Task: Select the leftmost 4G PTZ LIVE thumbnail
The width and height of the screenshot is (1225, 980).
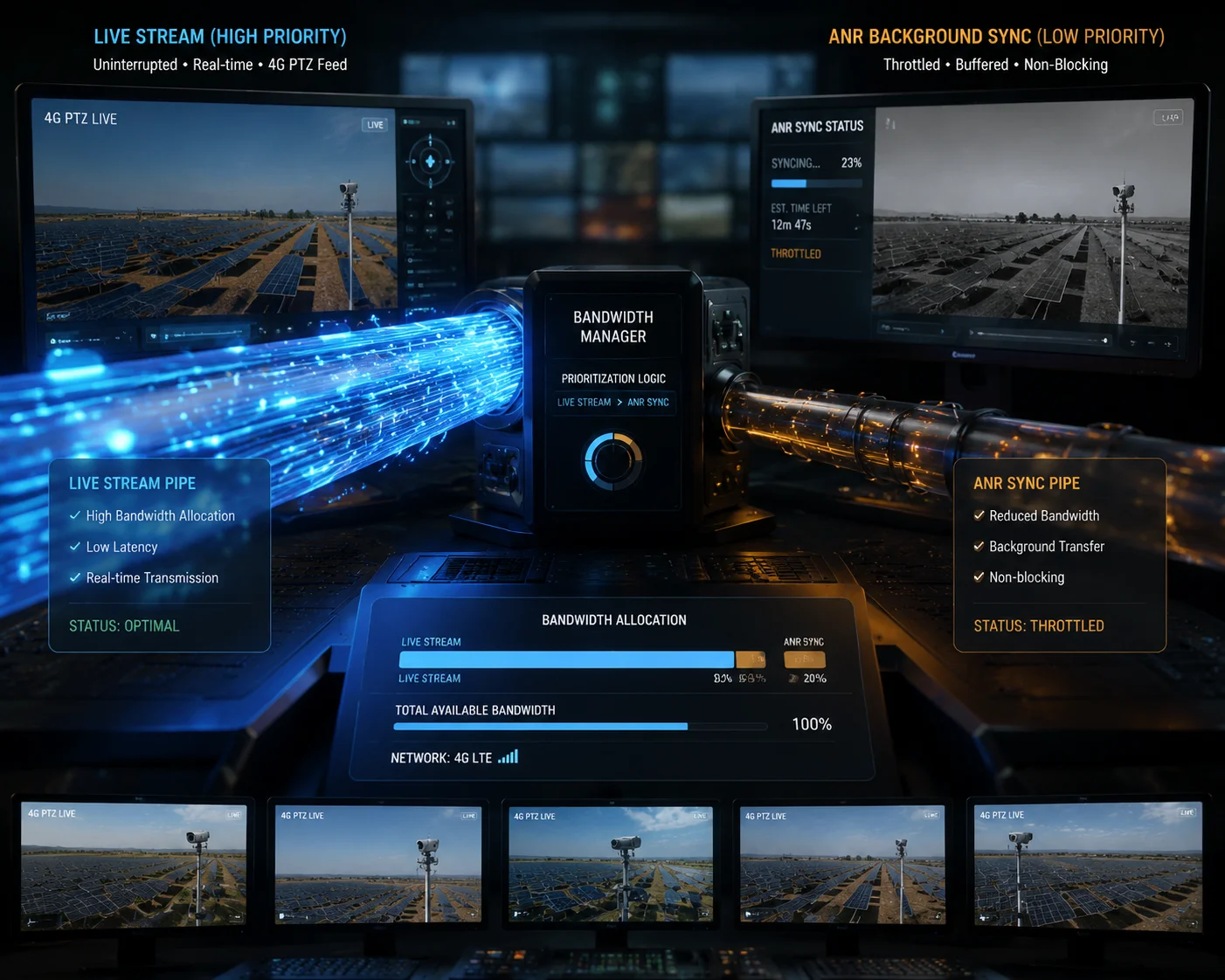Action: click(x=134, y=866)
